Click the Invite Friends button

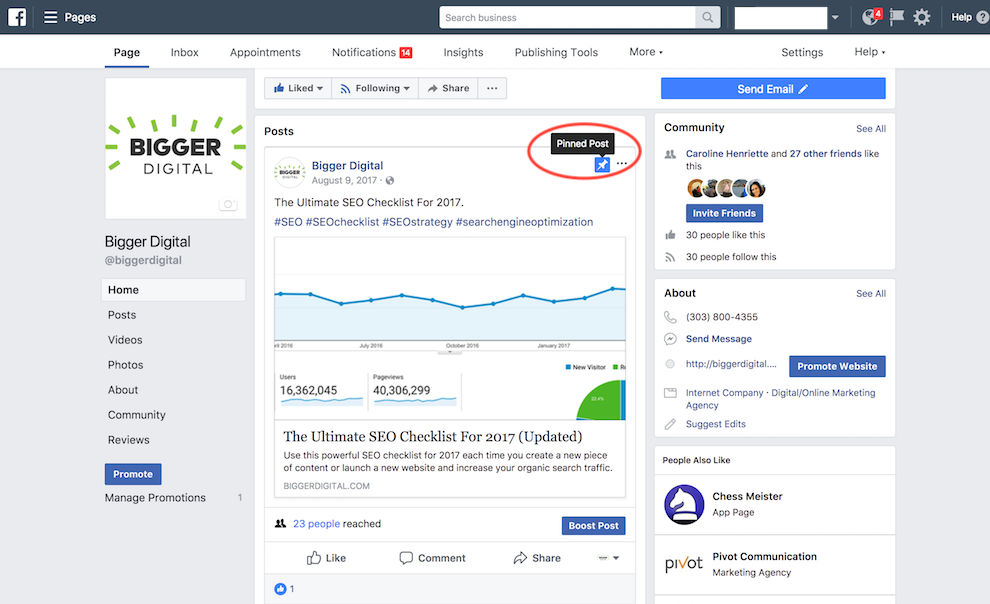click(x=724, y=213)
